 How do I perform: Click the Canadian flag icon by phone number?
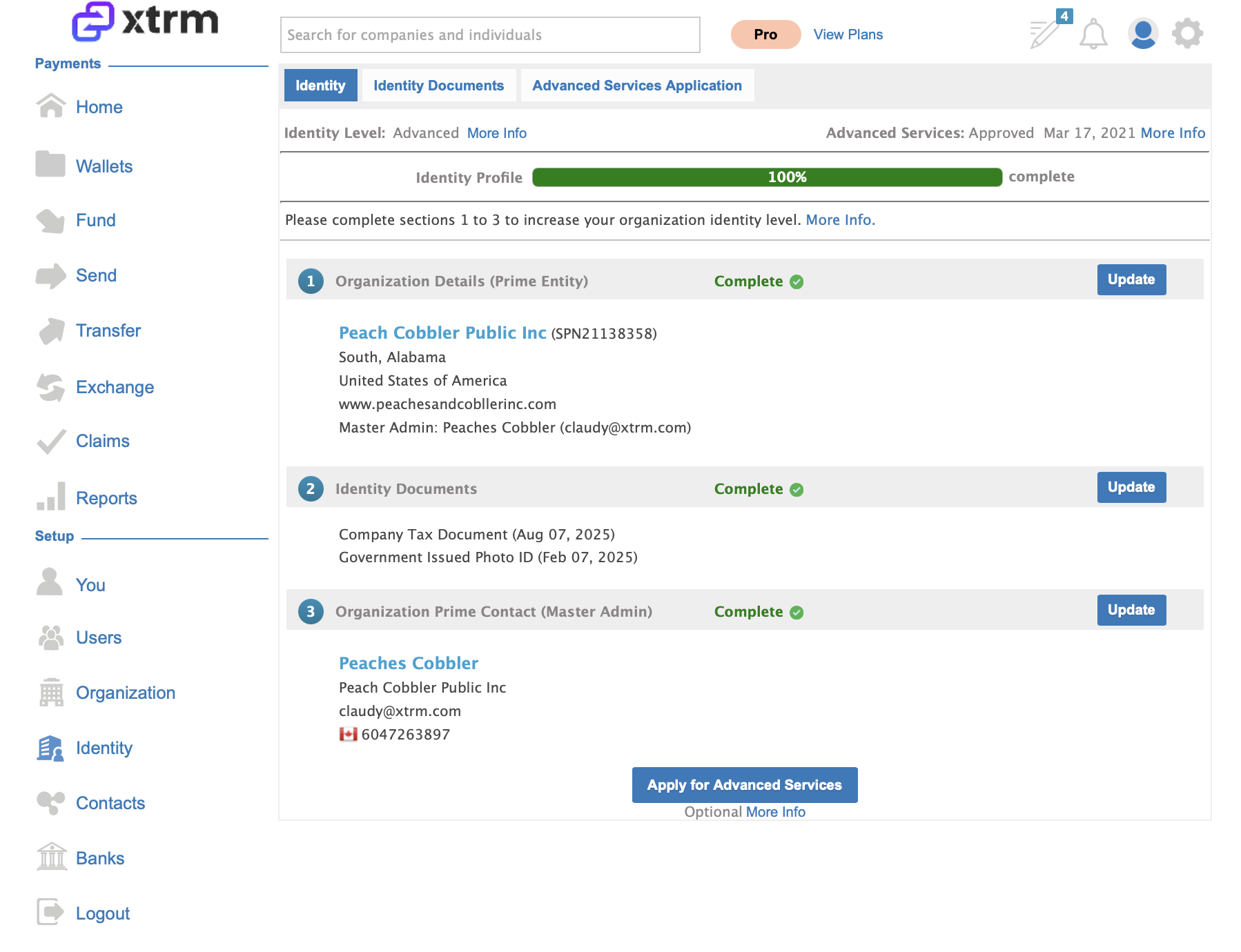pos(349,734)
